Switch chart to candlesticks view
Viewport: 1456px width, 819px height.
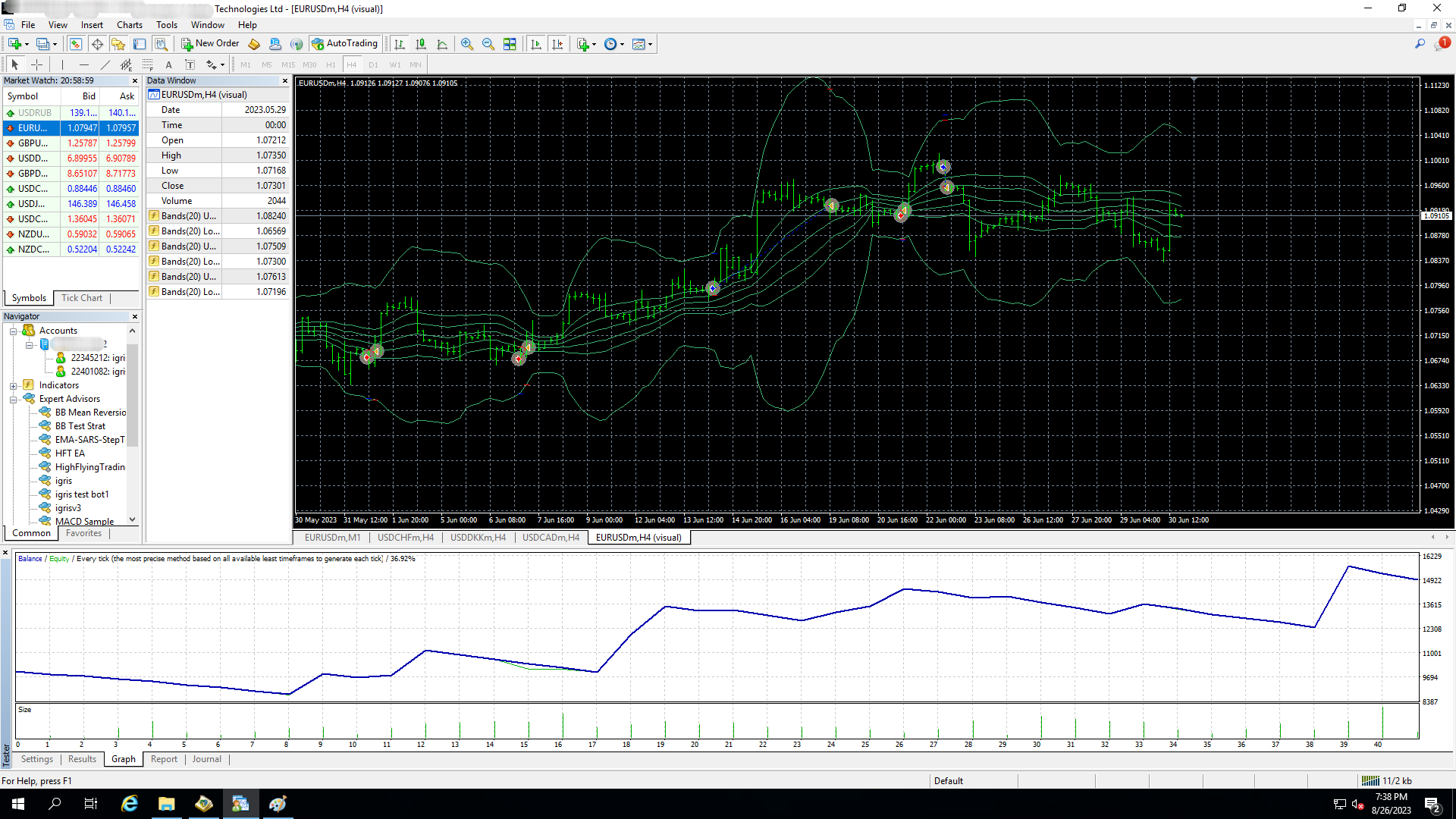pyautogui.click(x=421, y=44)
